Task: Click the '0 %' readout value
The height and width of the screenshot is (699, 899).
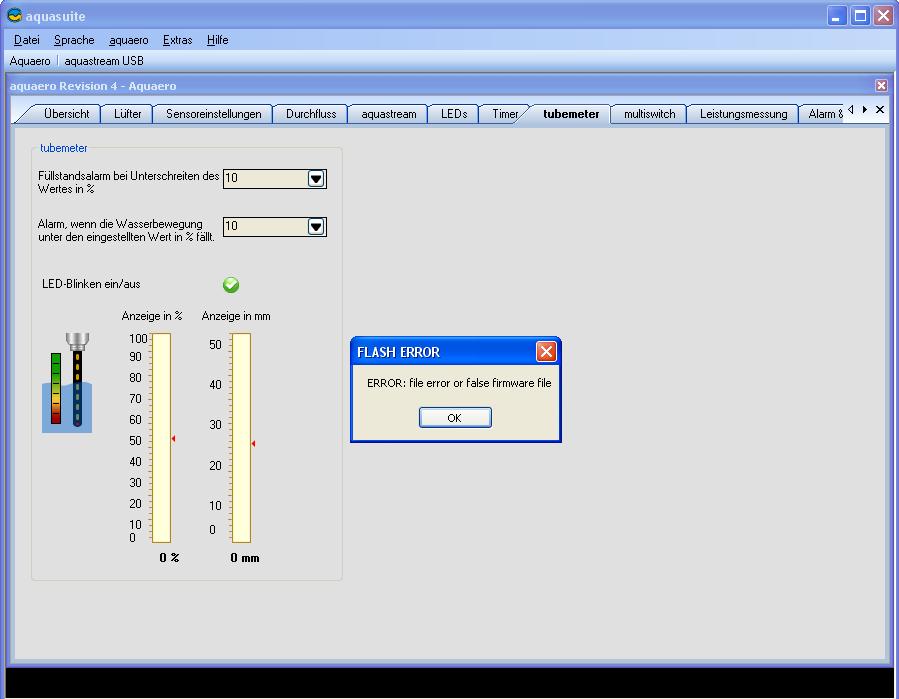Action: coord(169,557)
